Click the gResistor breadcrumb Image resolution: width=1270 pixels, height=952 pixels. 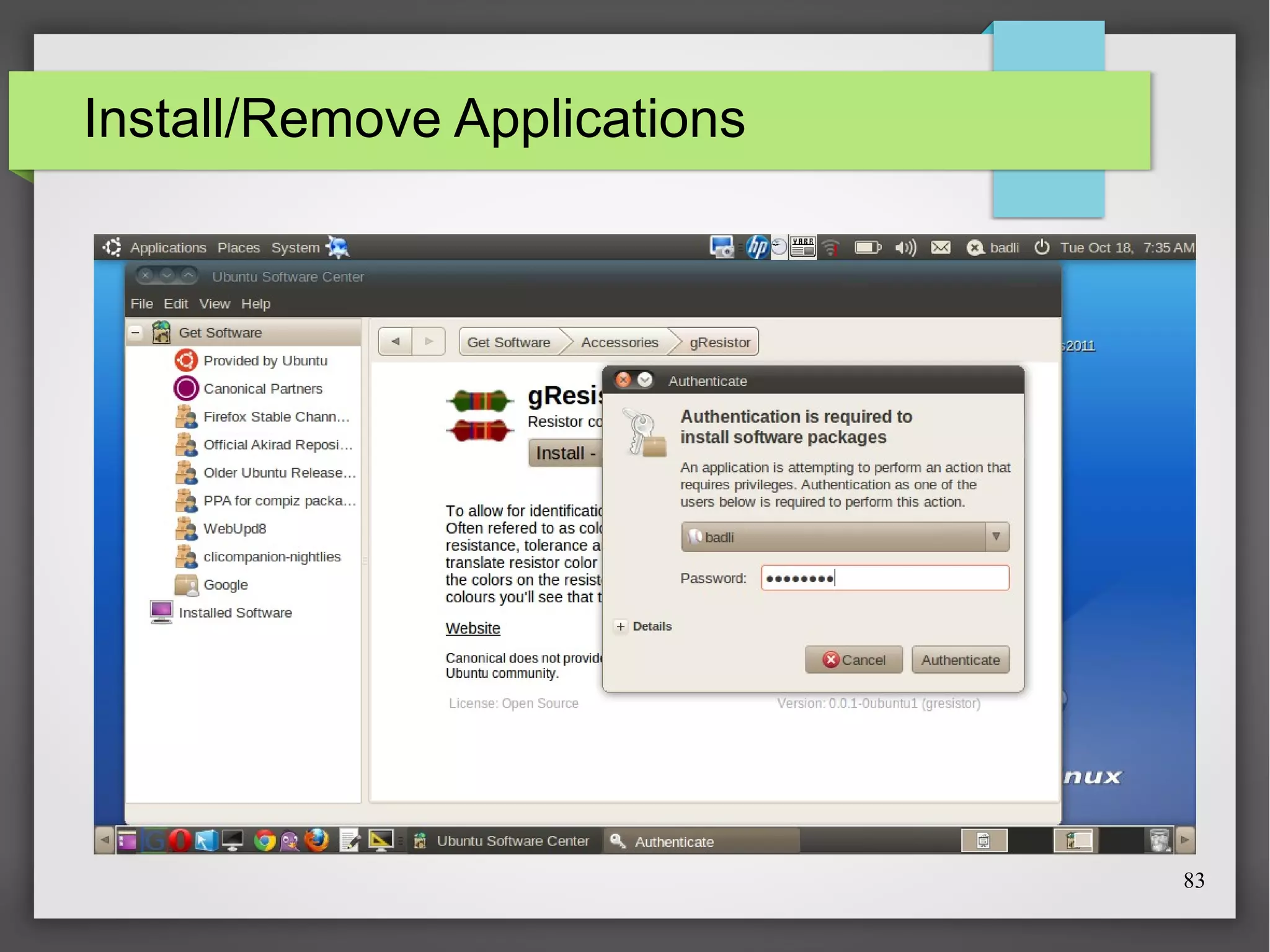tap(719, 342)
